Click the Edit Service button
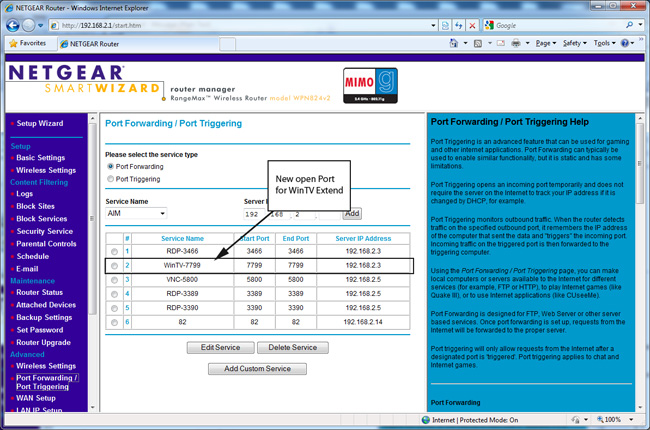 pyautogui.click(x=221, y=347)
